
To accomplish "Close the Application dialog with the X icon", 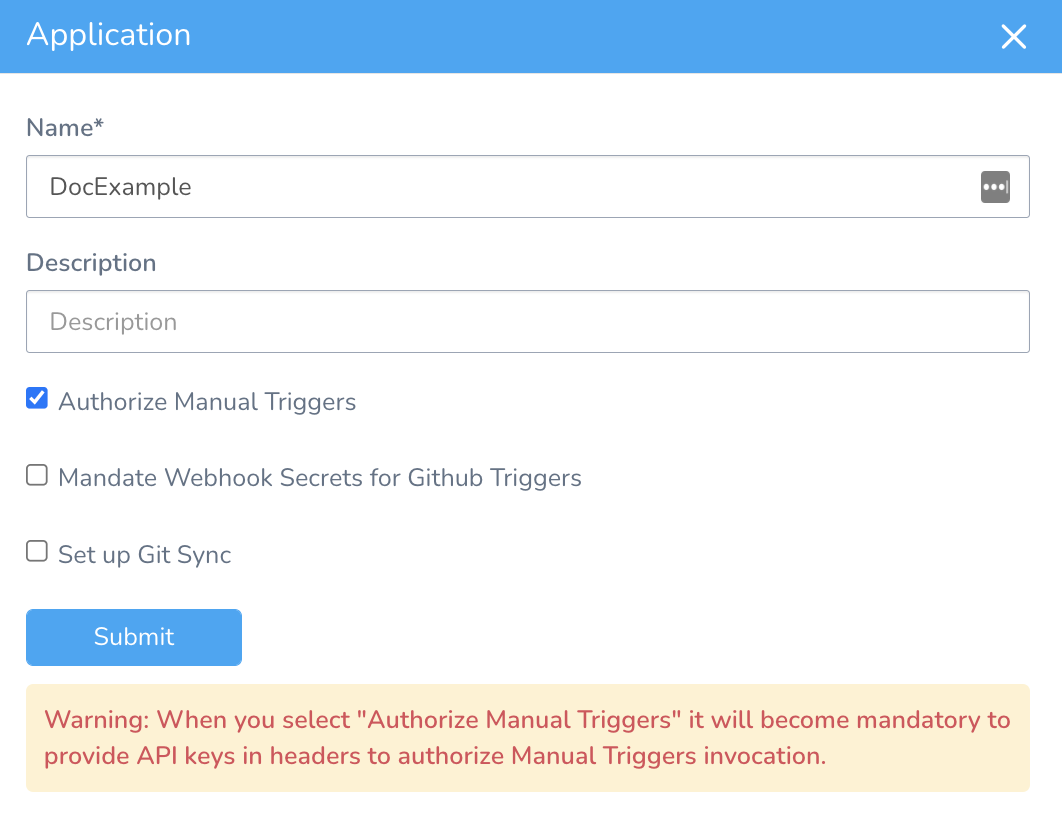I will click(1013, 37).
